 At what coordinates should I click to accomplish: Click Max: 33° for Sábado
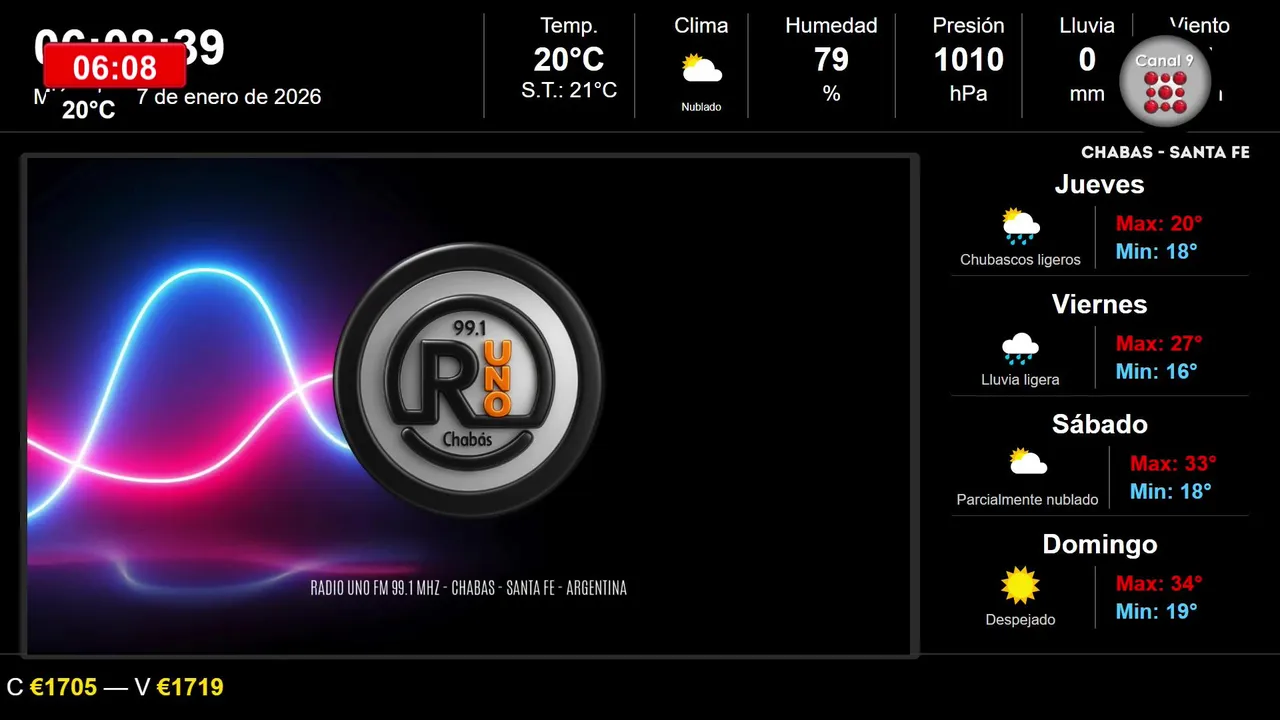pos(1173,464)
